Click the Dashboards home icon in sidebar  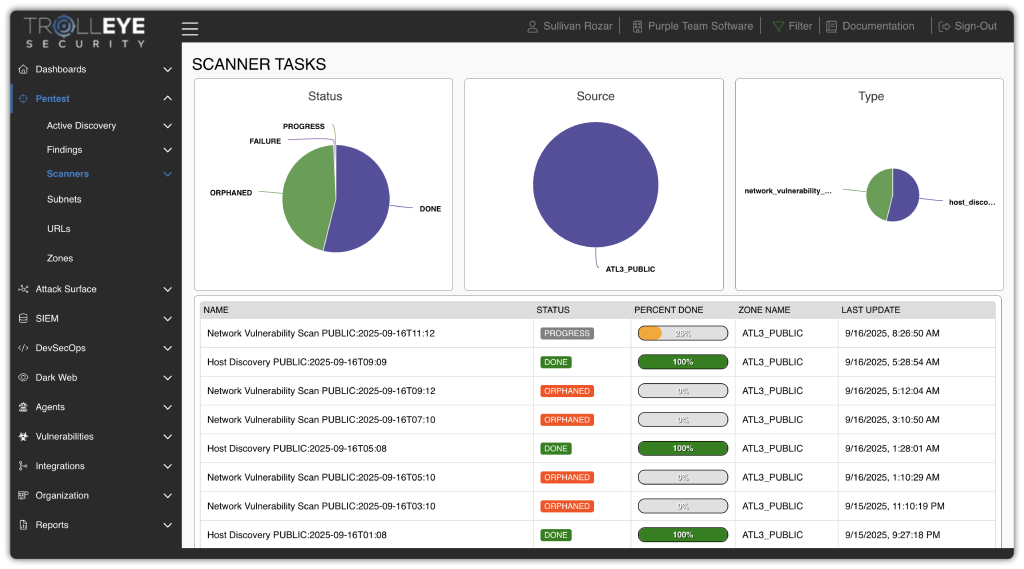23,70
